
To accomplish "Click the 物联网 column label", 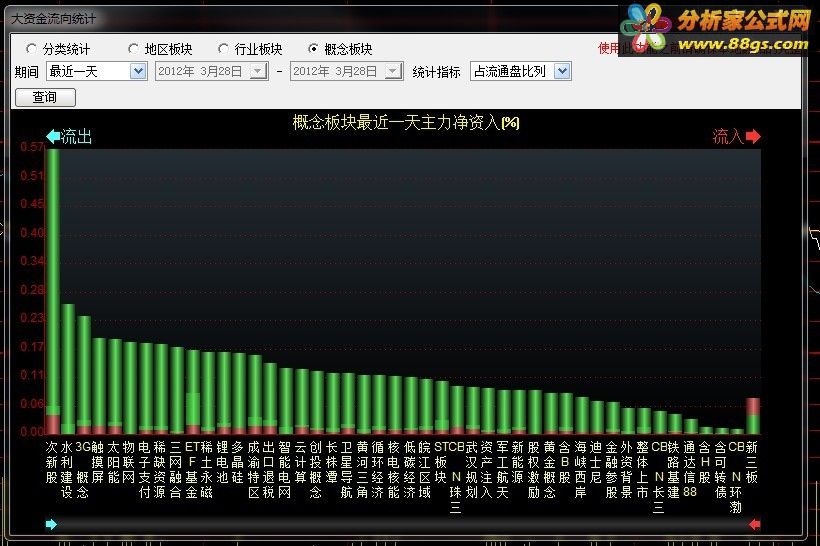I will point(129,462).
